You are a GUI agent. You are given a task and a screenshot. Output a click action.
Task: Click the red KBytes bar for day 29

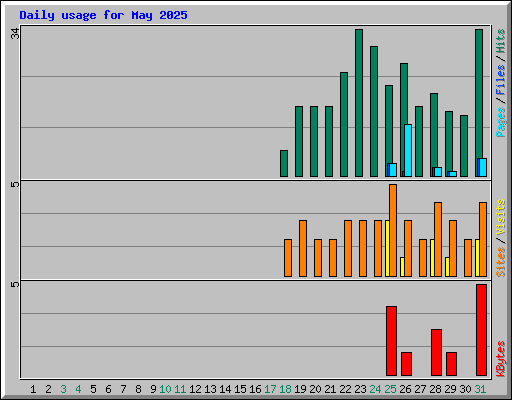[x=452, y=364]
